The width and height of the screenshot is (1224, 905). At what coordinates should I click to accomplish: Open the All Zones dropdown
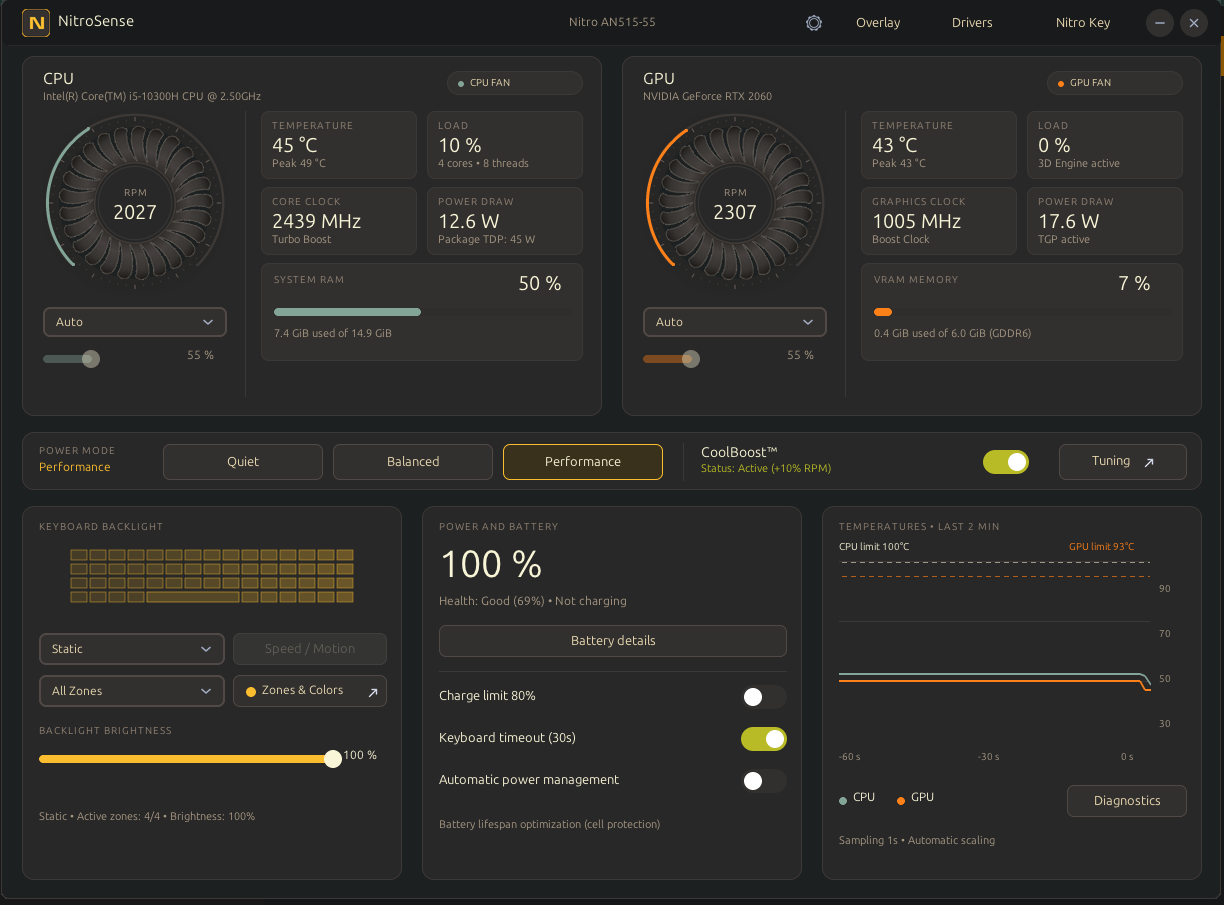[131, 691]
